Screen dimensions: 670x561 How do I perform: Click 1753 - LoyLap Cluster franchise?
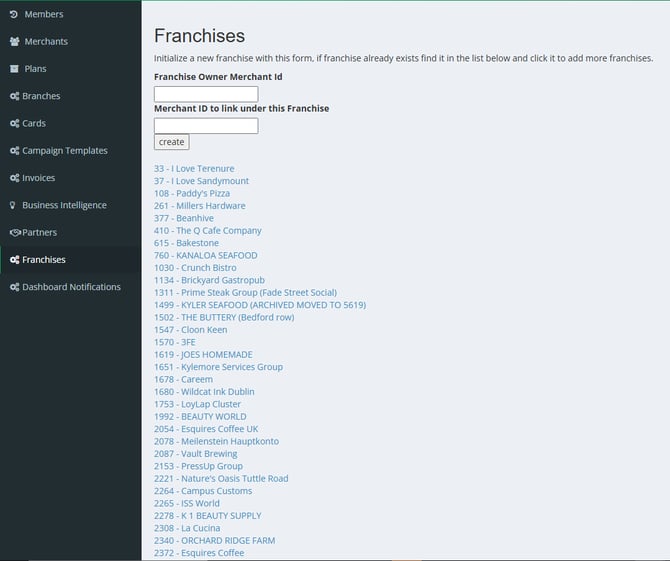[x=197, y=404]
